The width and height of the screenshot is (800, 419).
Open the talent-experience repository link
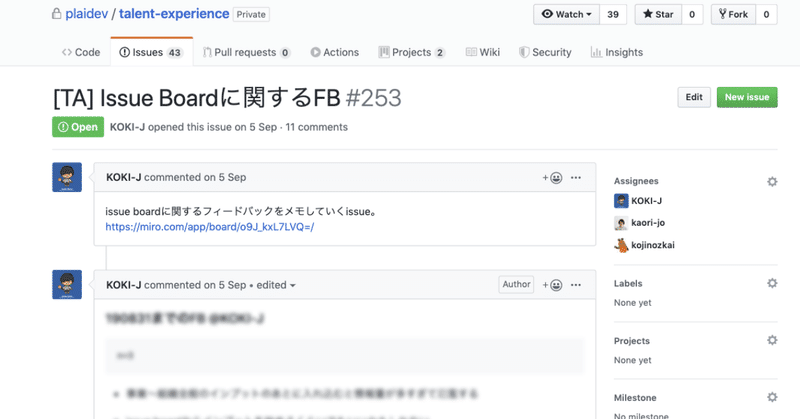click(x=174, y=14)
